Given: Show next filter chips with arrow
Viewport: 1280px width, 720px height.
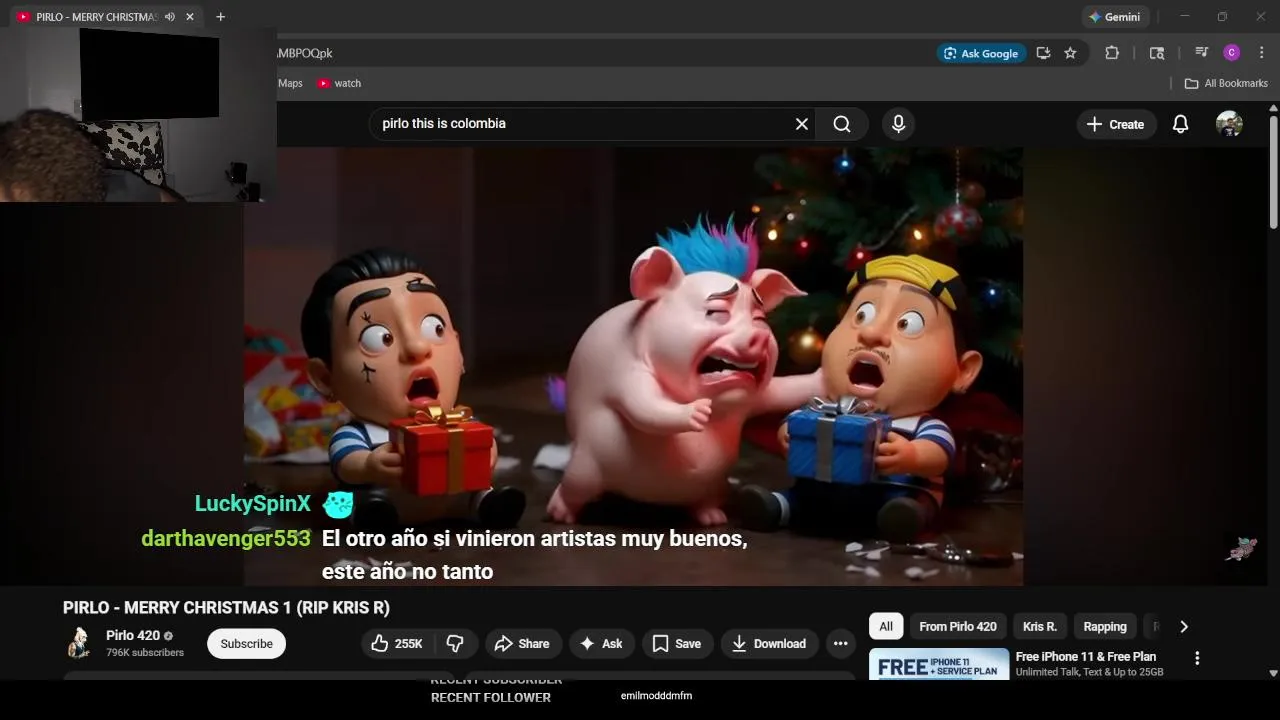Looking at the screenshot, I should 1184,626.
